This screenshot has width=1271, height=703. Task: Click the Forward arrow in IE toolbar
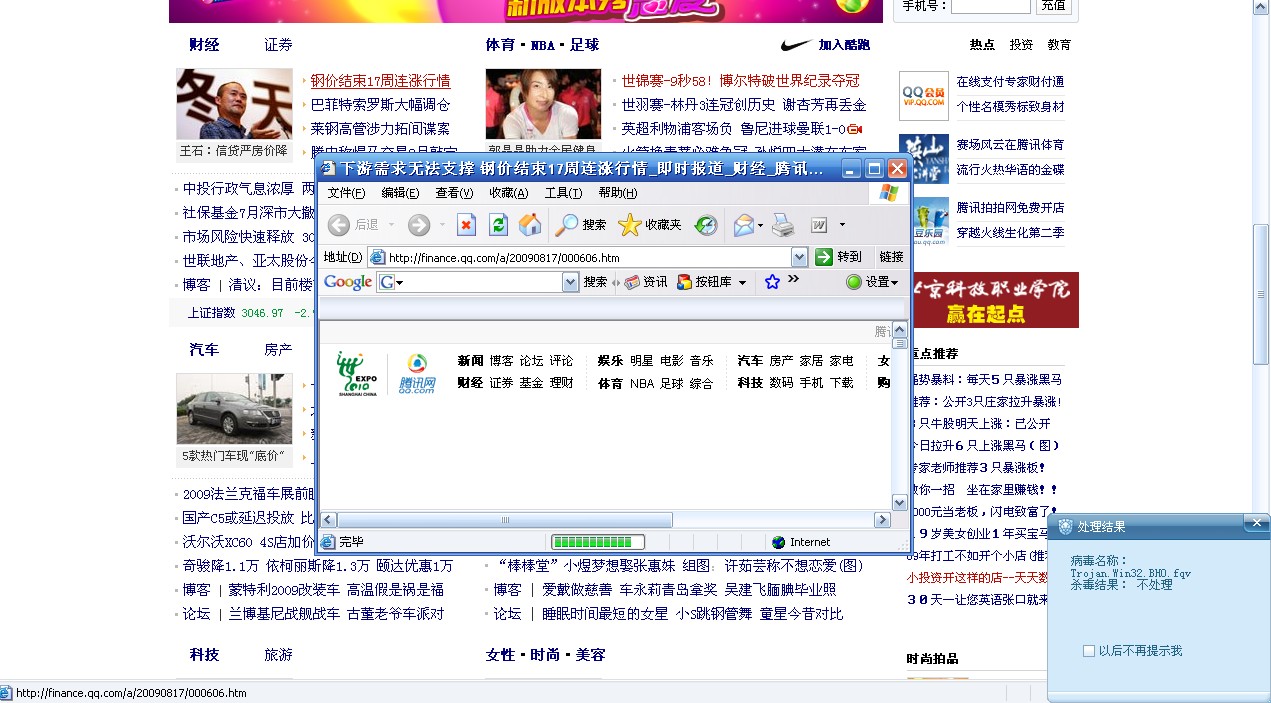(x=418, y=225)
